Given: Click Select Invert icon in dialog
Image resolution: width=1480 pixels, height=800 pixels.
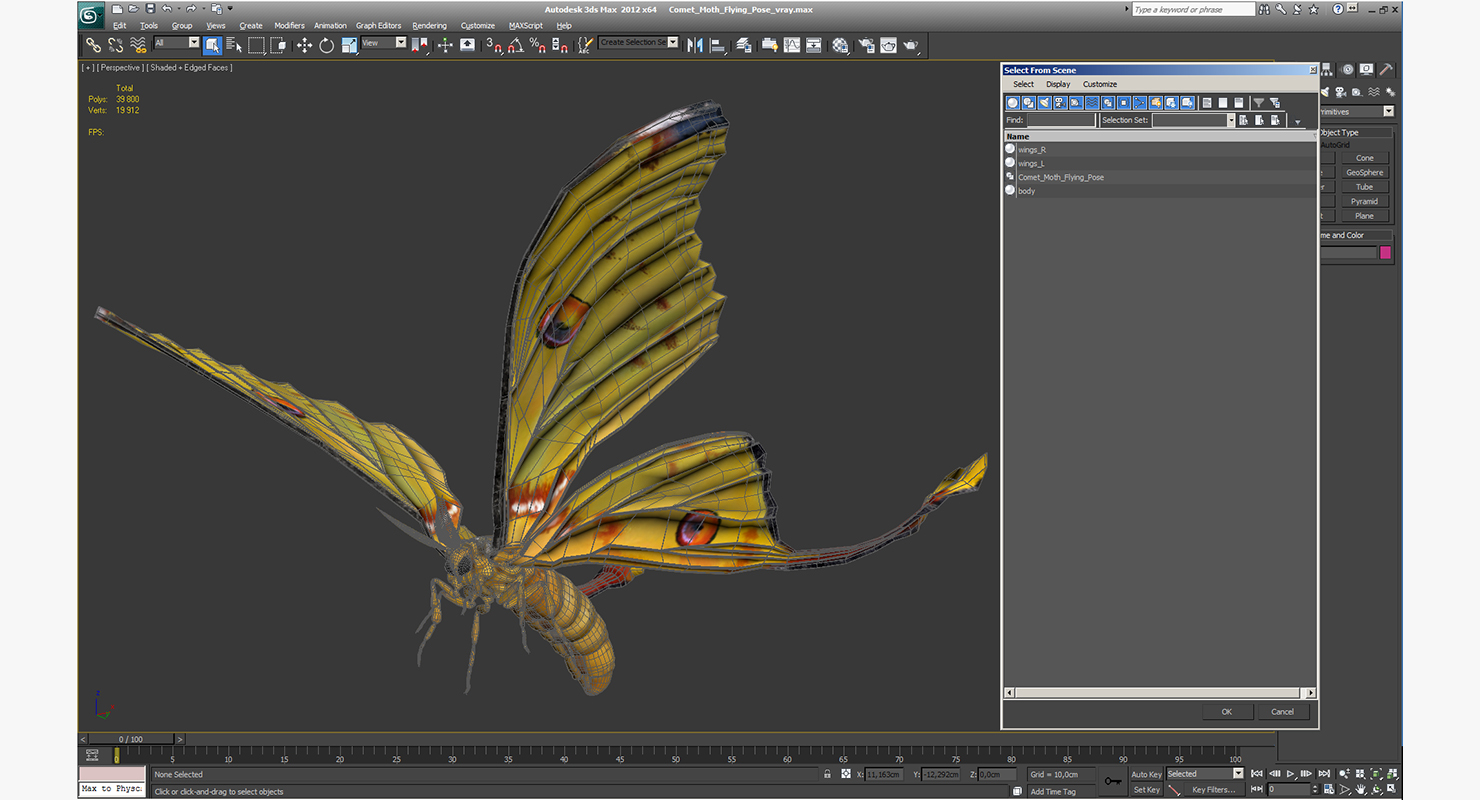Looking at the screenshot, I should point(1239,102).
